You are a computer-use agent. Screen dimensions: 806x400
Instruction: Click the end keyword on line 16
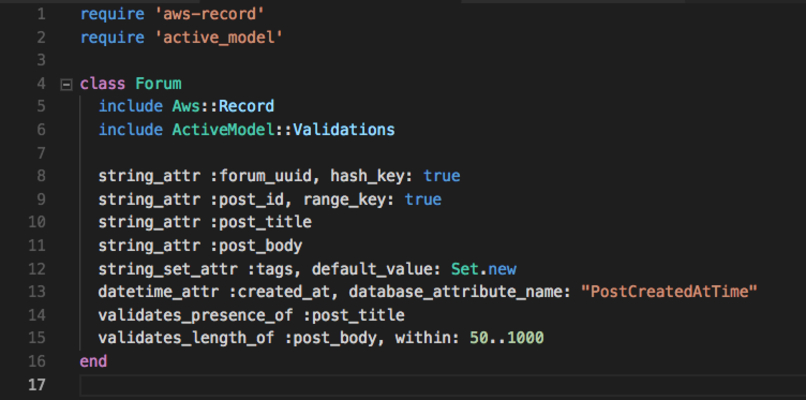[x=94, y=361]
